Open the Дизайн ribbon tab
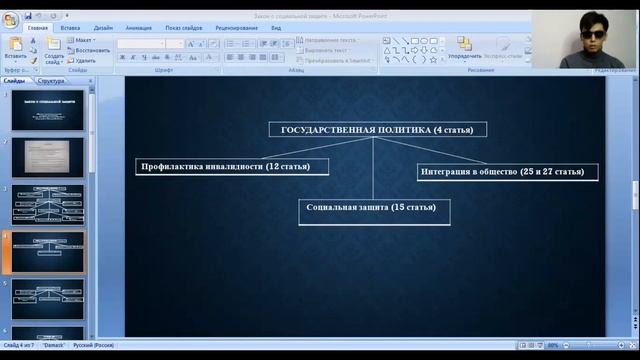This screenshot has height=360, width=640. (103, 28)
